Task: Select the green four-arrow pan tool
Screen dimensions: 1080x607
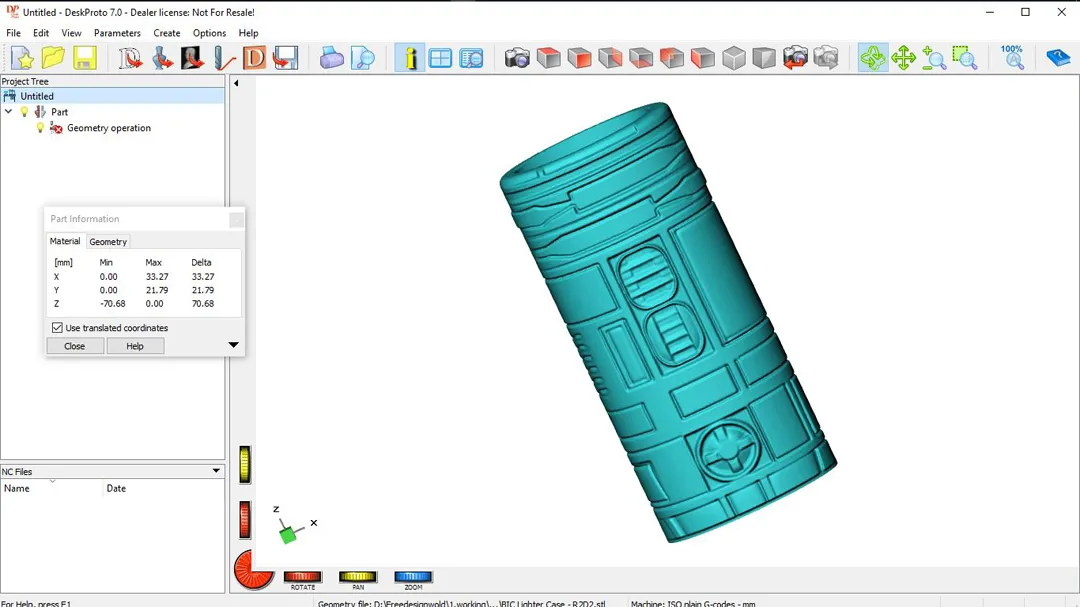Action: coord(903,58)
